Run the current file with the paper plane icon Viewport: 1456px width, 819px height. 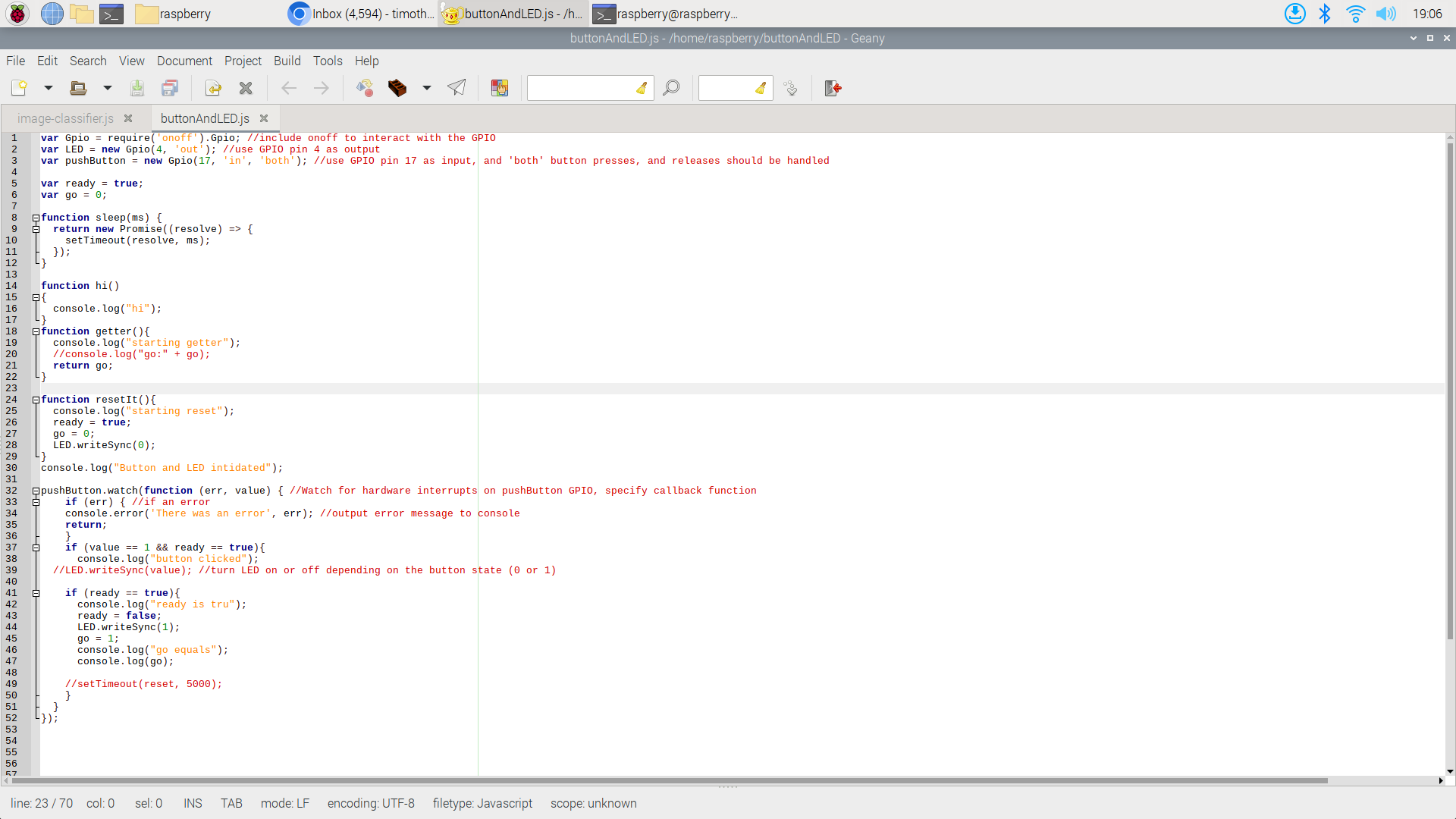tap(457, 88)
